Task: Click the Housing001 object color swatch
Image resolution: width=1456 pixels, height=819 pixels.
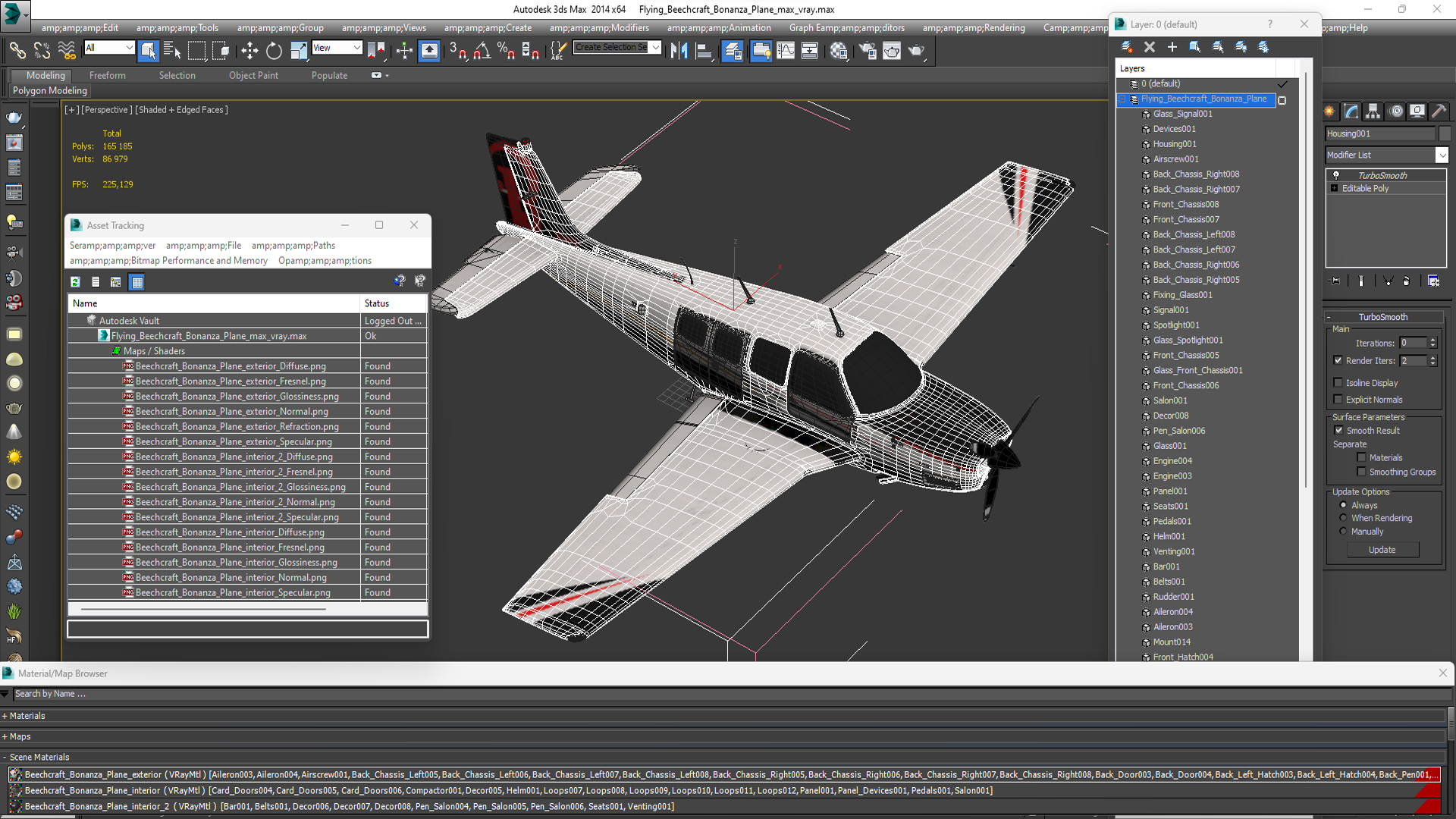Action: point(1444,133)
